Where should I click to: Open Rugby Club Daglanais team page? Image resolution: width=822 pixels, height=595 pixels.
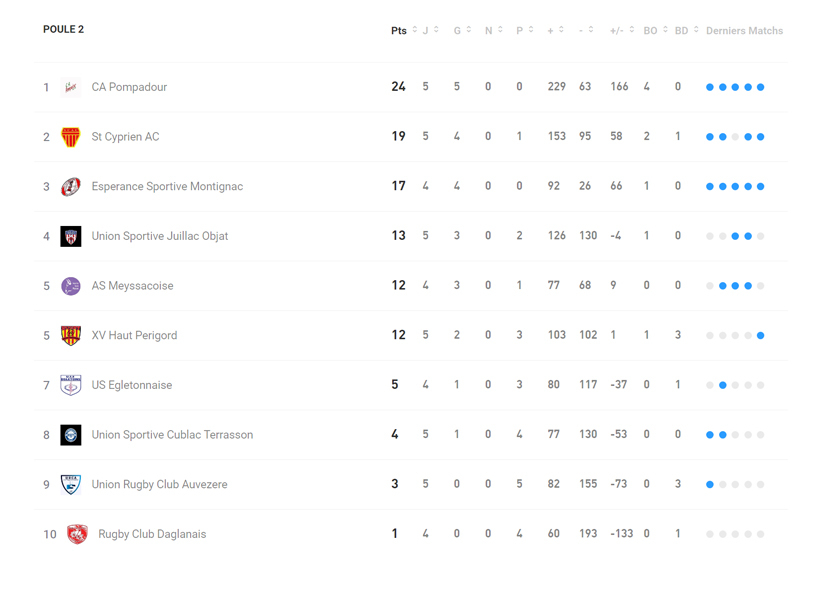(x=152, y=534)
